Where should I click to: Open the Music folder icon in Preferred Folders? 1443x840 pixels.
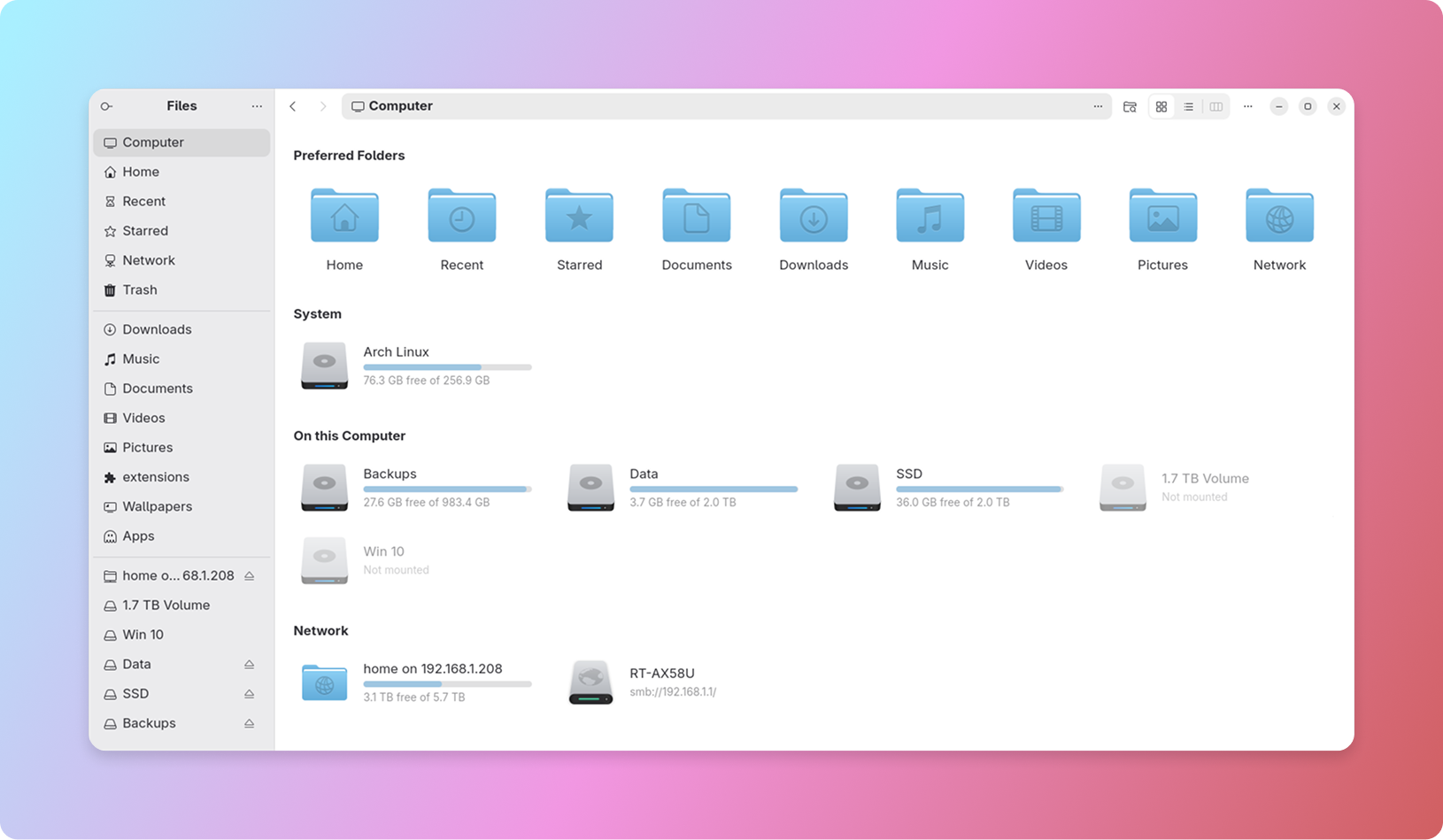point(930,215)
